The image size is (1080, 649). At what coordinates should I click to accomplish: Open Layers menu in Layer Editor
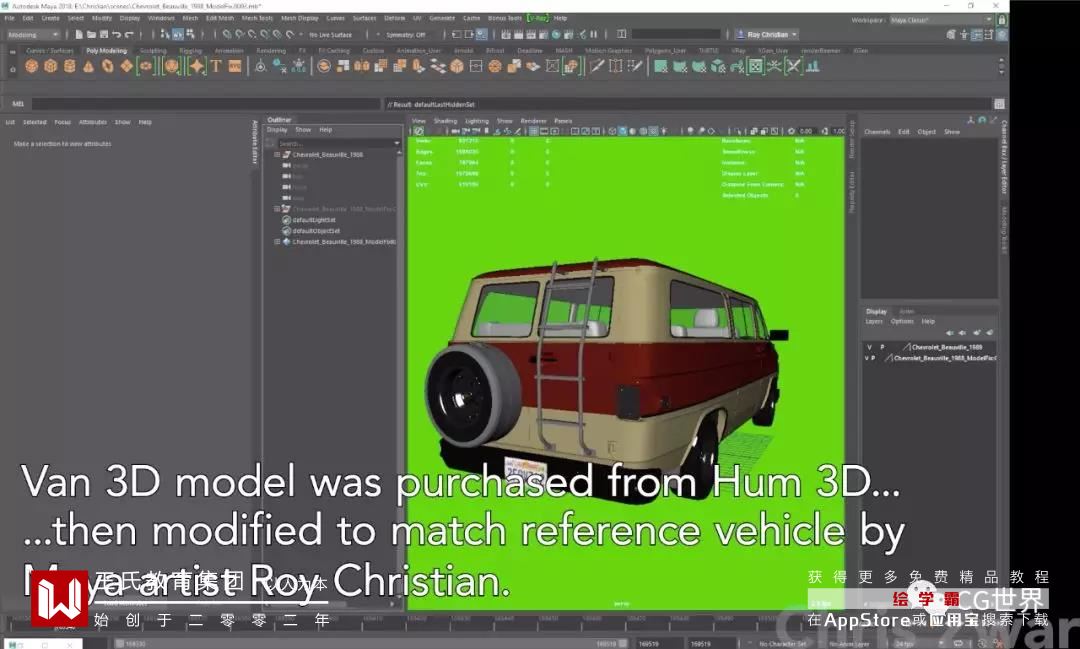(873, 322)
